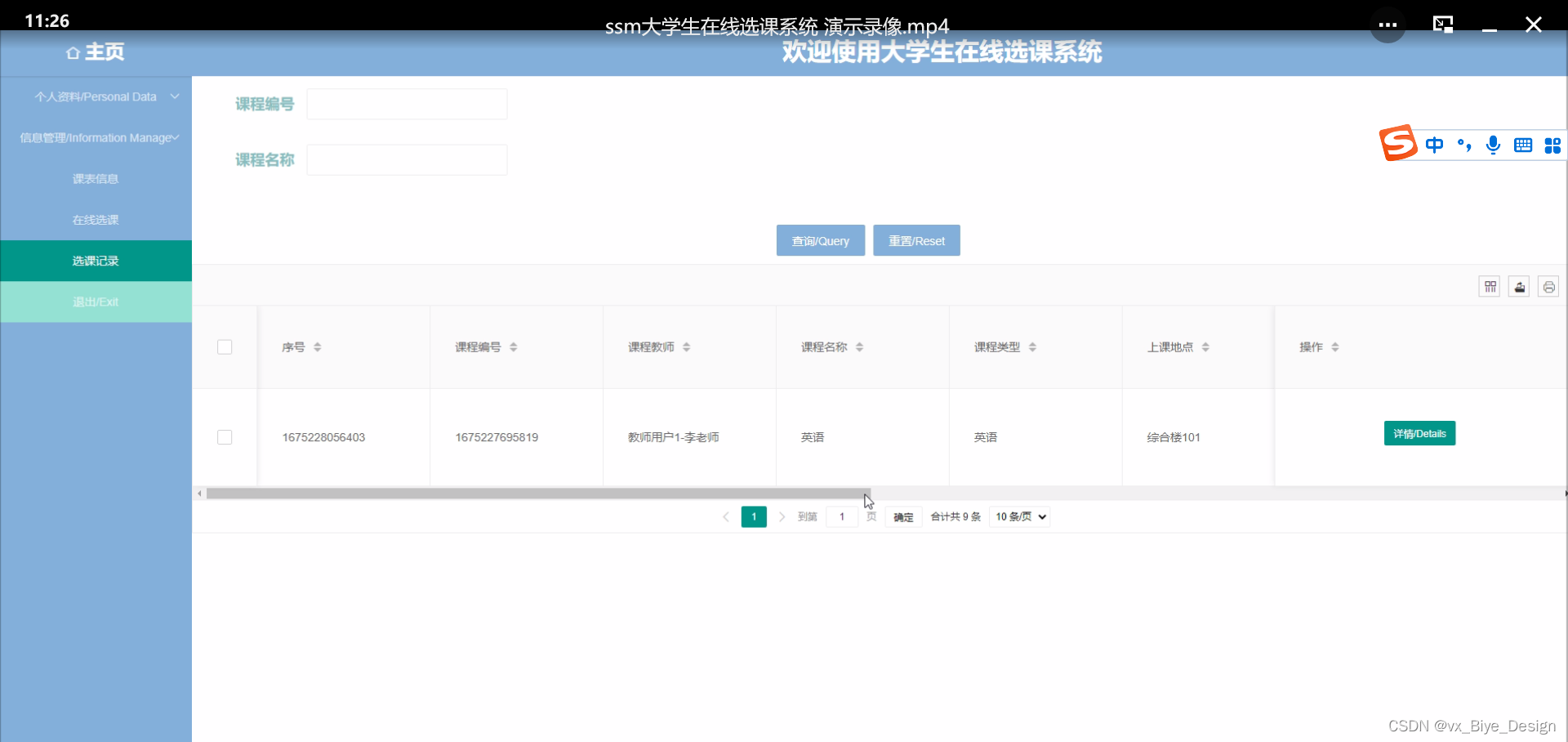This screenshot has width=1568, height=742.
Task: Click 退出/Exit menu item
Action: 96,302
